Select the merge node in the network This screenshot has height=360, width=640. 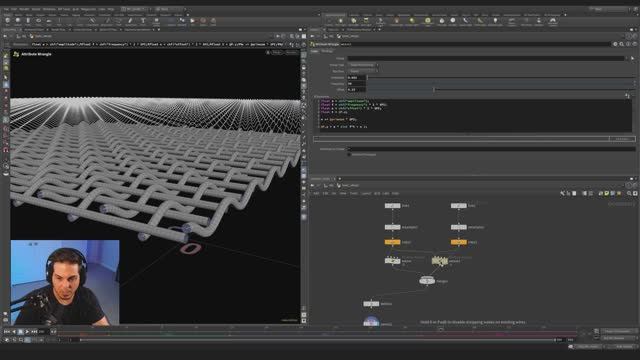(427, 280)
